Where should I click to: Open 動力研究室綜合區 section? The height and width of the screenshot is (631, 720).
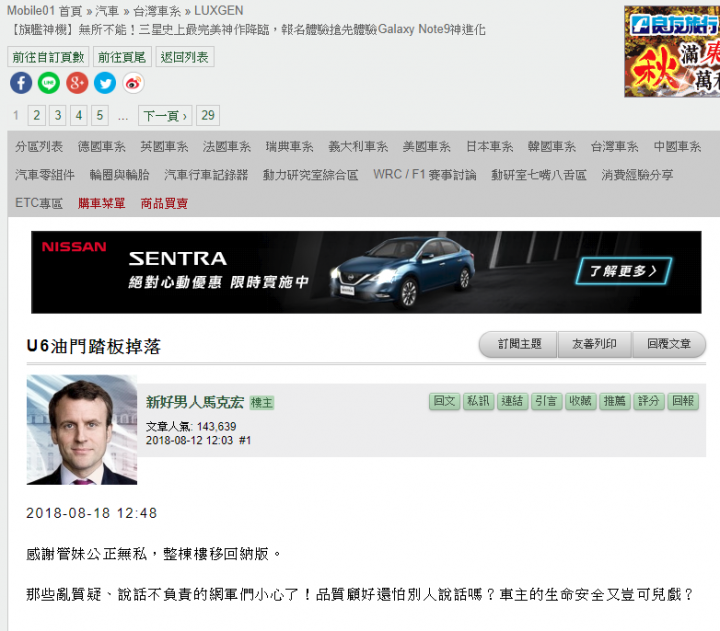(310, 175)
